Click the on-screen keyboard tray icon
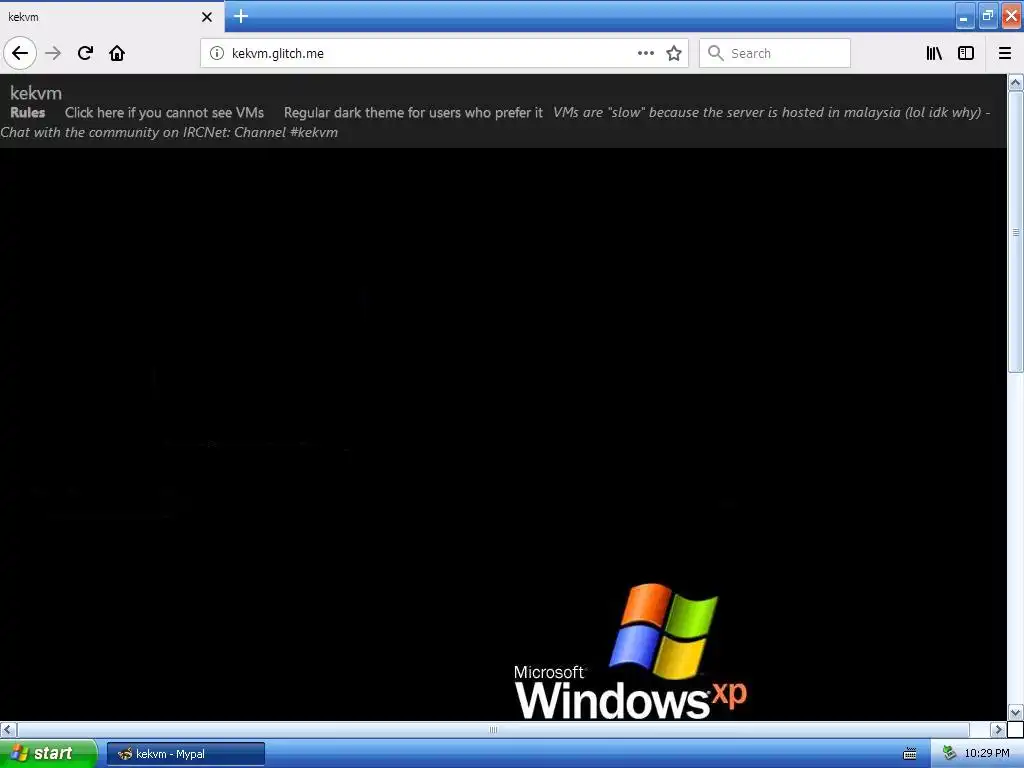Image resolution: width=1024 pixels, height=768 pixels. [x=910, y=754]
